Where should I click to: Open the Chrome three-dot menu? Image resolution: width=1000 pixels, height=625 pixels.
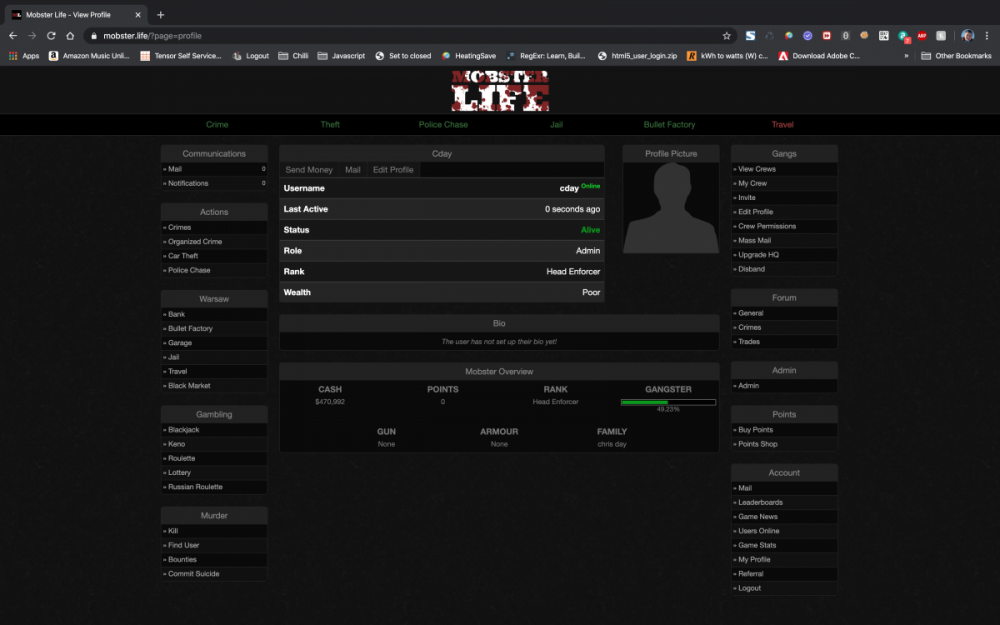[988, 34]
